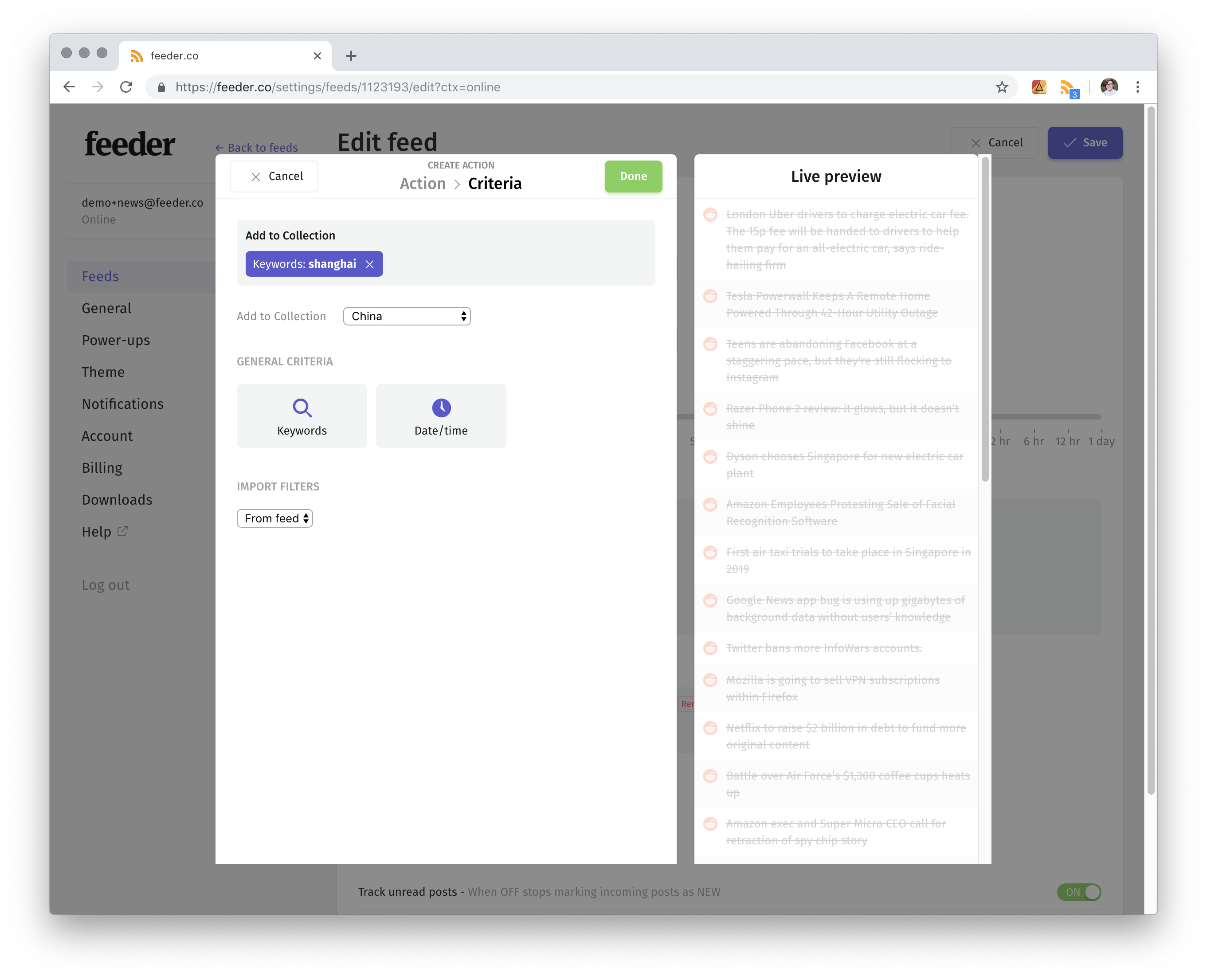The height and width of the screenshot is (980, 1207).
Task: Open the From feed import dropdown
Action: [x=275, y=518]
